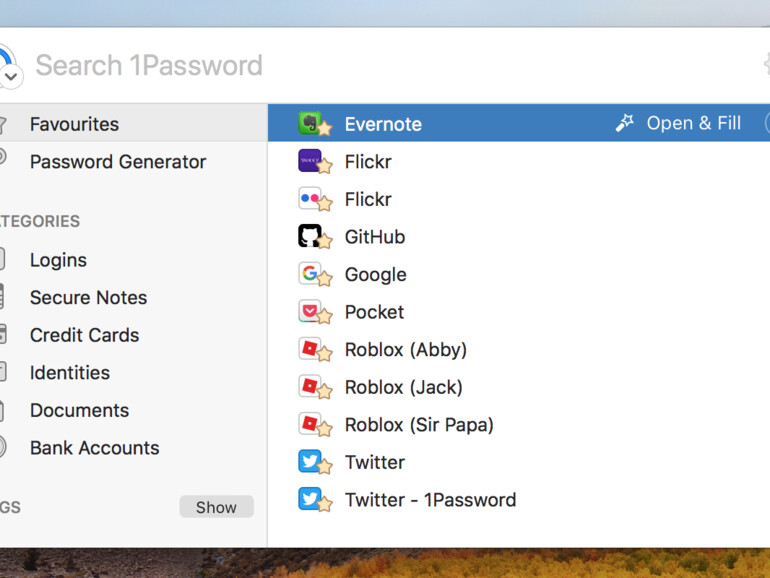The width and height of the screenshot is (770, 578).
Task: Select the Credit Cards category
Action: 84,335
